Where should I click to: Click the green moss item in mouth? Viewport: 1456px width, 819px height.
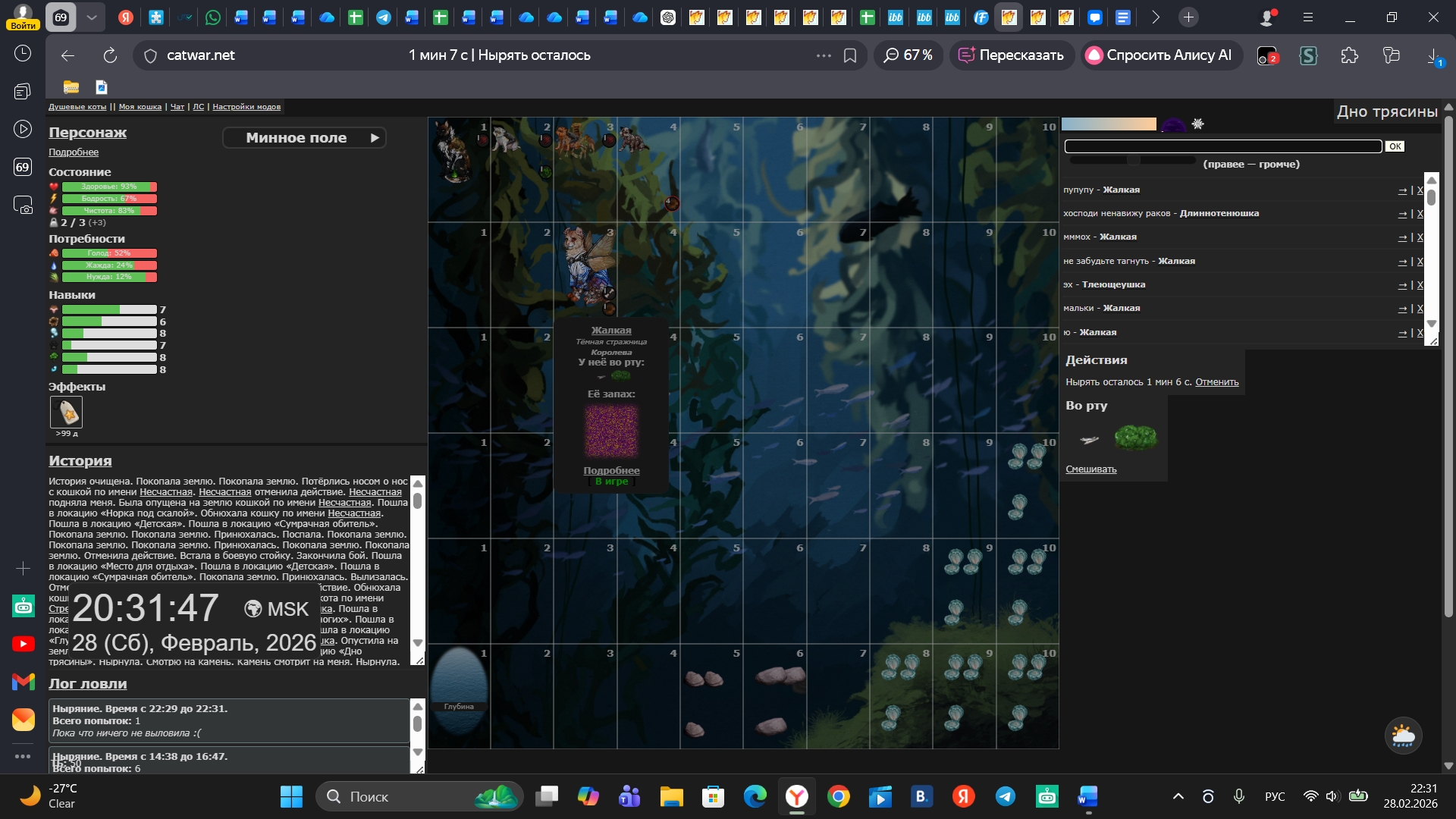[1135, 438]
